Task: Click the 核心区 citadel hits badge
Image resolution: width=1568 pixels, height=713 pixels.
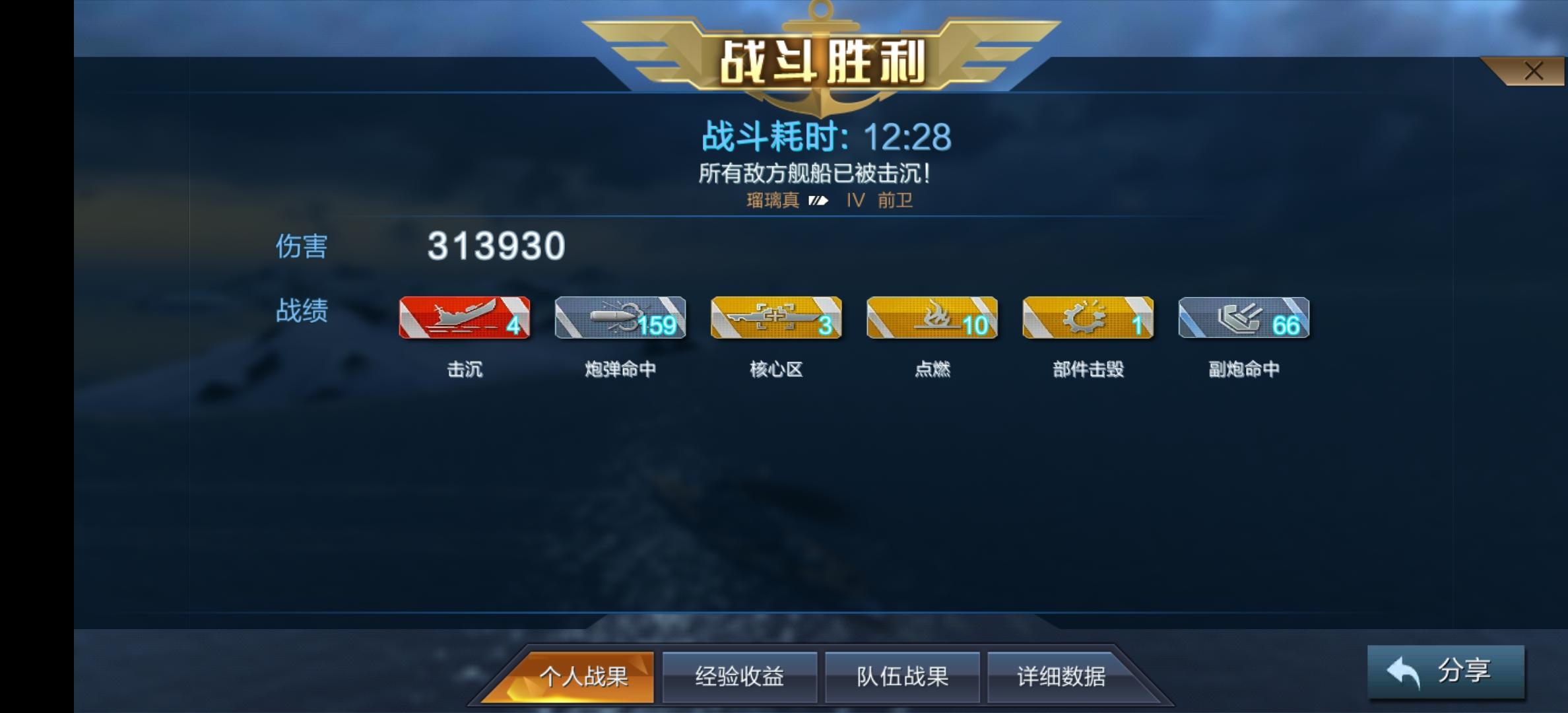Action: point(776,318)
